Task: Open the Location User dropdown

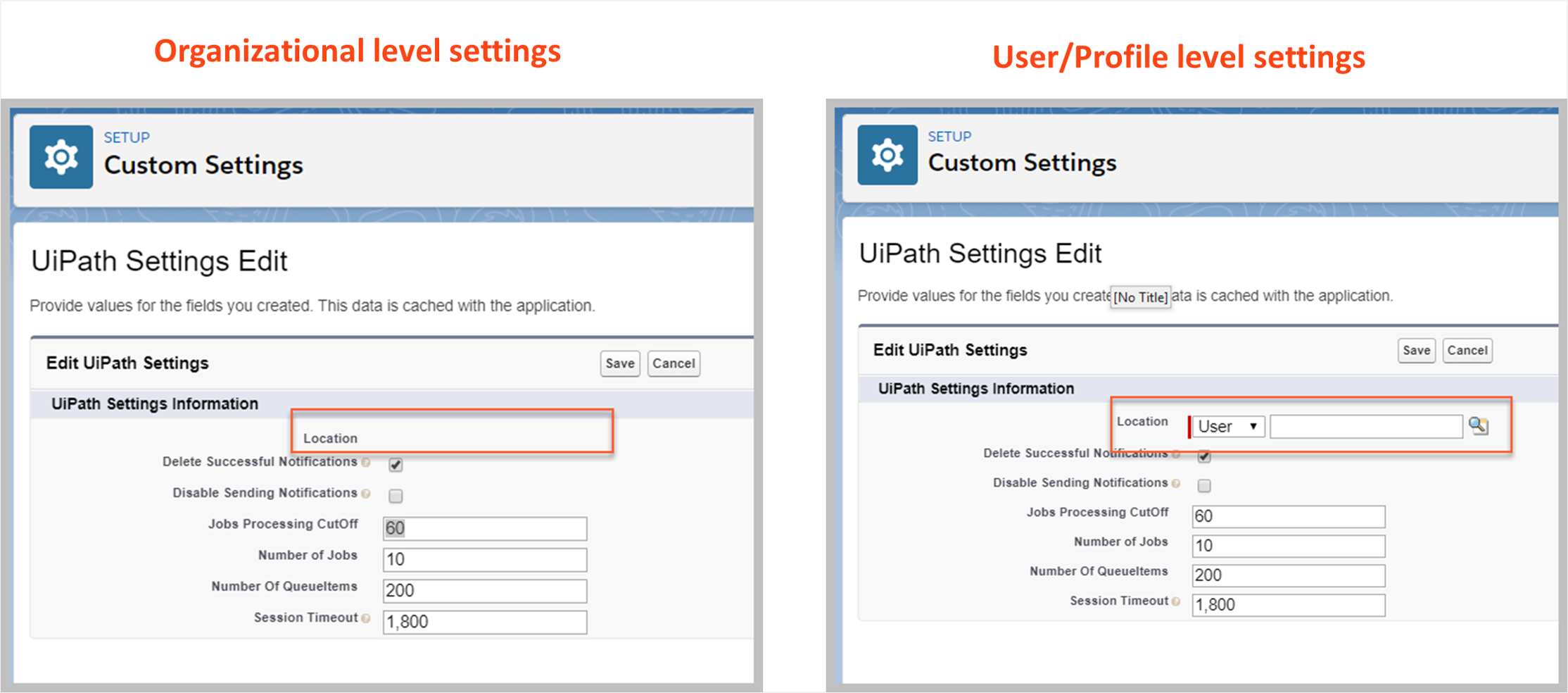Action: coord(1228,427)
